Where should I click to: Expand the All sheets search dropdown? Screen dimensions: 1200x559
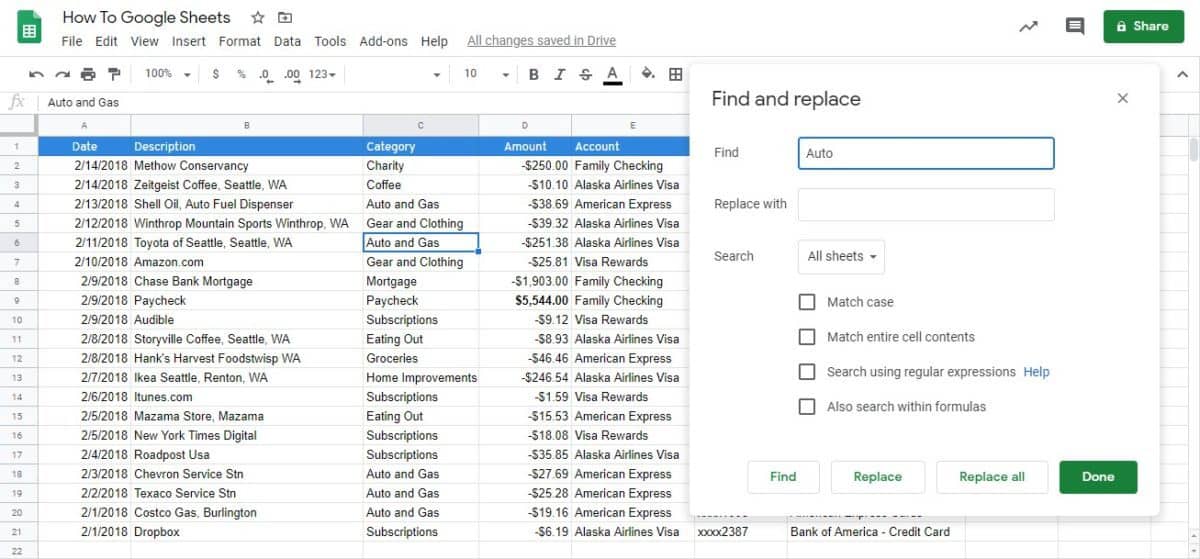pos(841,257)
